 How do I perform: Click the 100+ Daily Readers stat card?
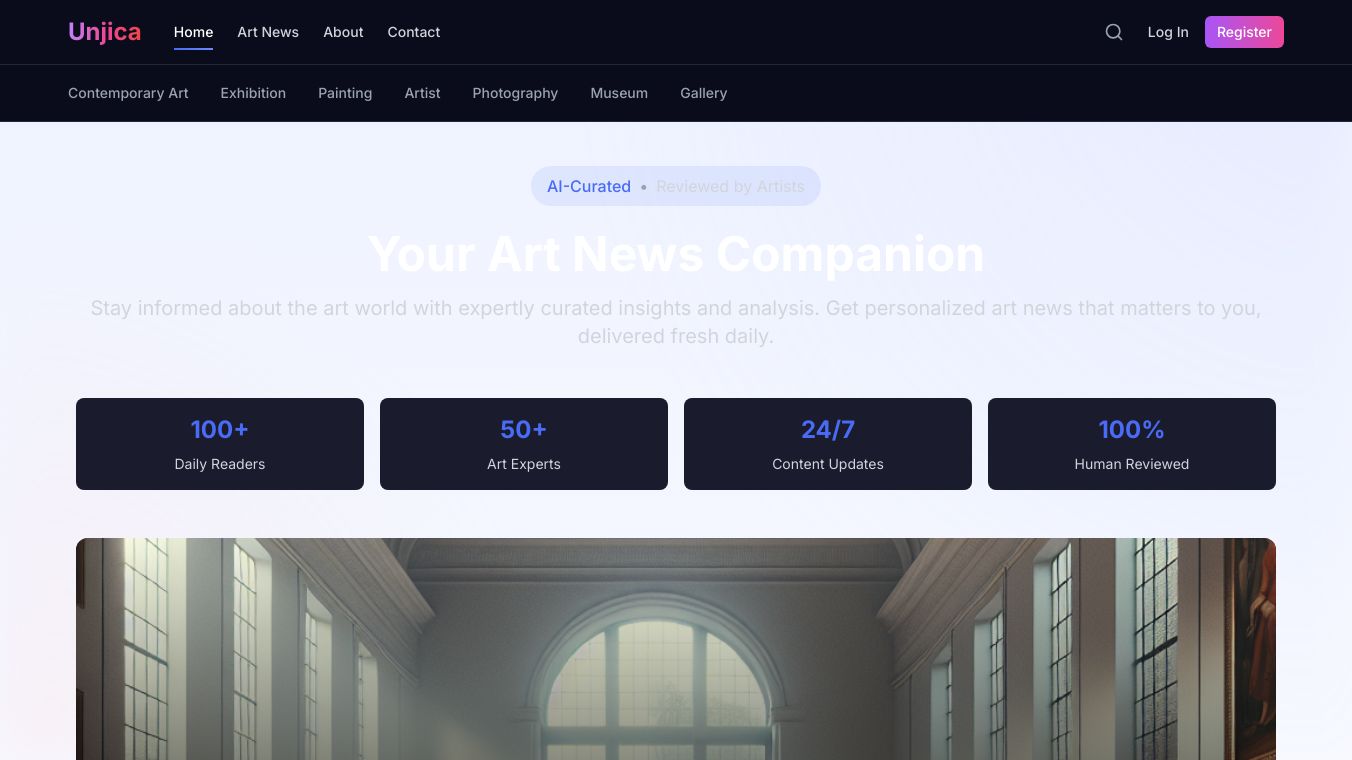click(220, 444)
